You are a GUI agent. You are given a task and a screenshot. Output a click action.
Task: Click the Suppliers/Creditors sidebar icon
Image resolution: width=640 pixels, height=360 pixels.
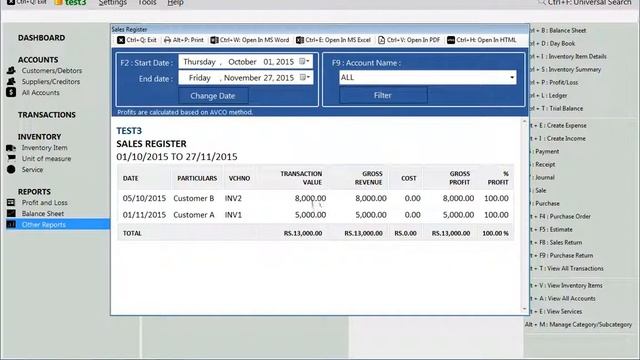[11, 81]
